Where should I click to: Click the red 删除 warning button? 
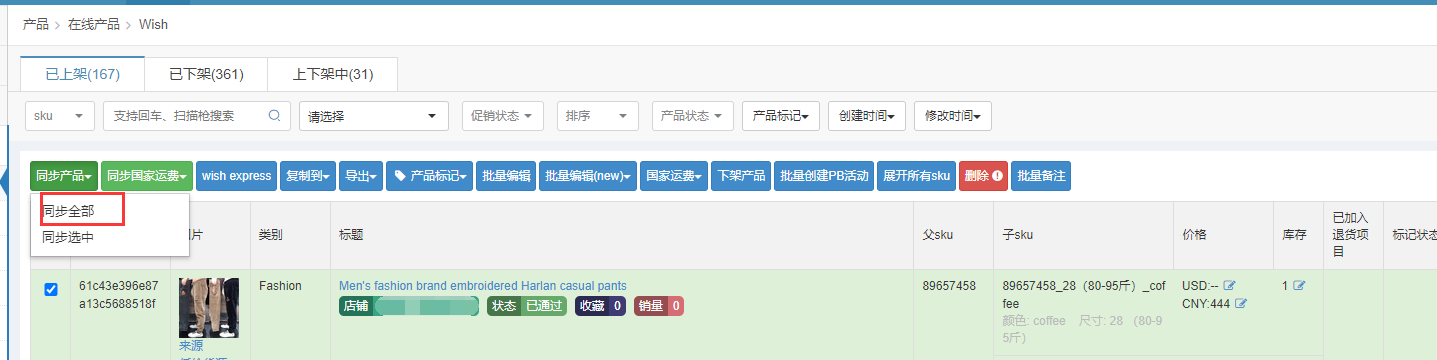(x=983, y=176)
